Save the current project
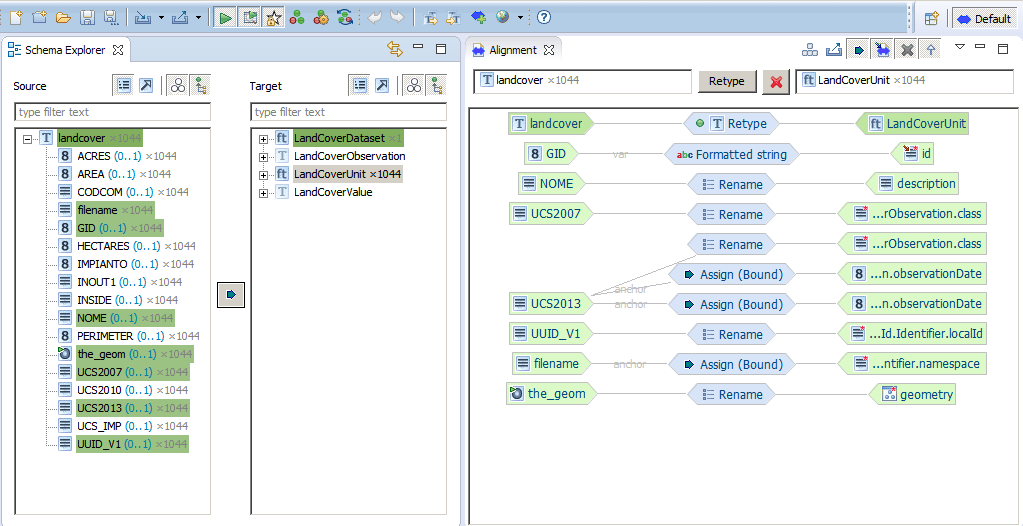Image resolution: width=1023 pixels, height=526 pixels. click(87, 18)
